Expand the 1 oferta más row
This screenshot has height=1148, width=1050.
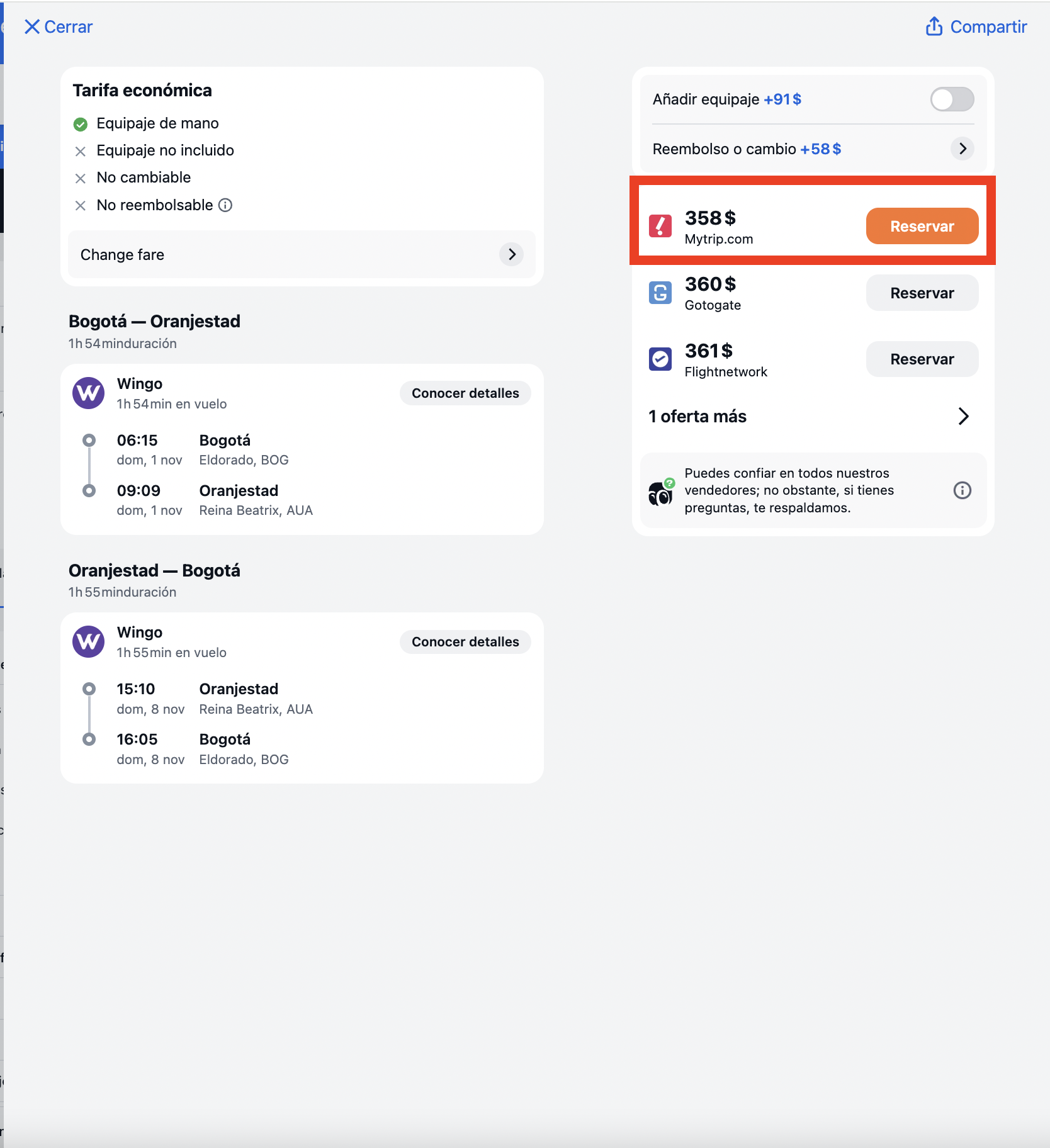tap(810, 417)
